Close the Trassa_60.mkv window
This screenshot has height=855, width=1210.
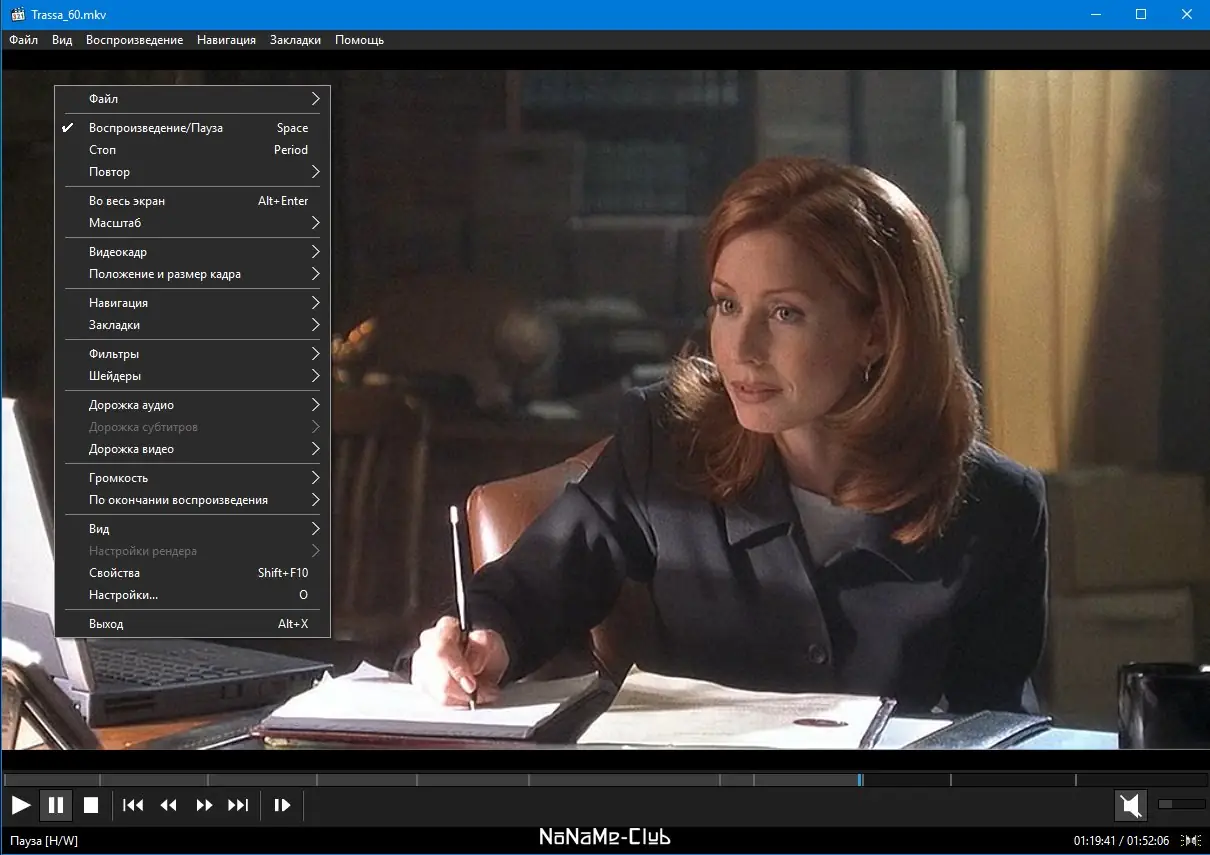[1187, 15]
